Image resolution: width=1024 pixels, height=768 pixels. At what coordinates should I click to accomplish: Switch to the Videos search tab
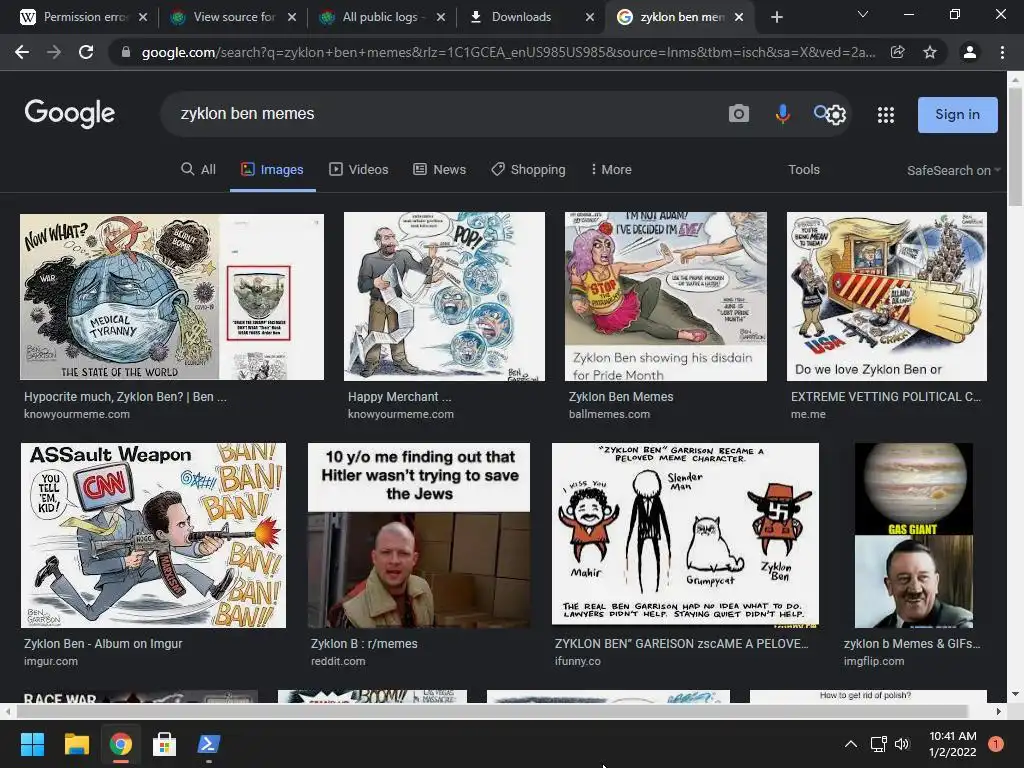pyautogui.click(x=359, y=169)
